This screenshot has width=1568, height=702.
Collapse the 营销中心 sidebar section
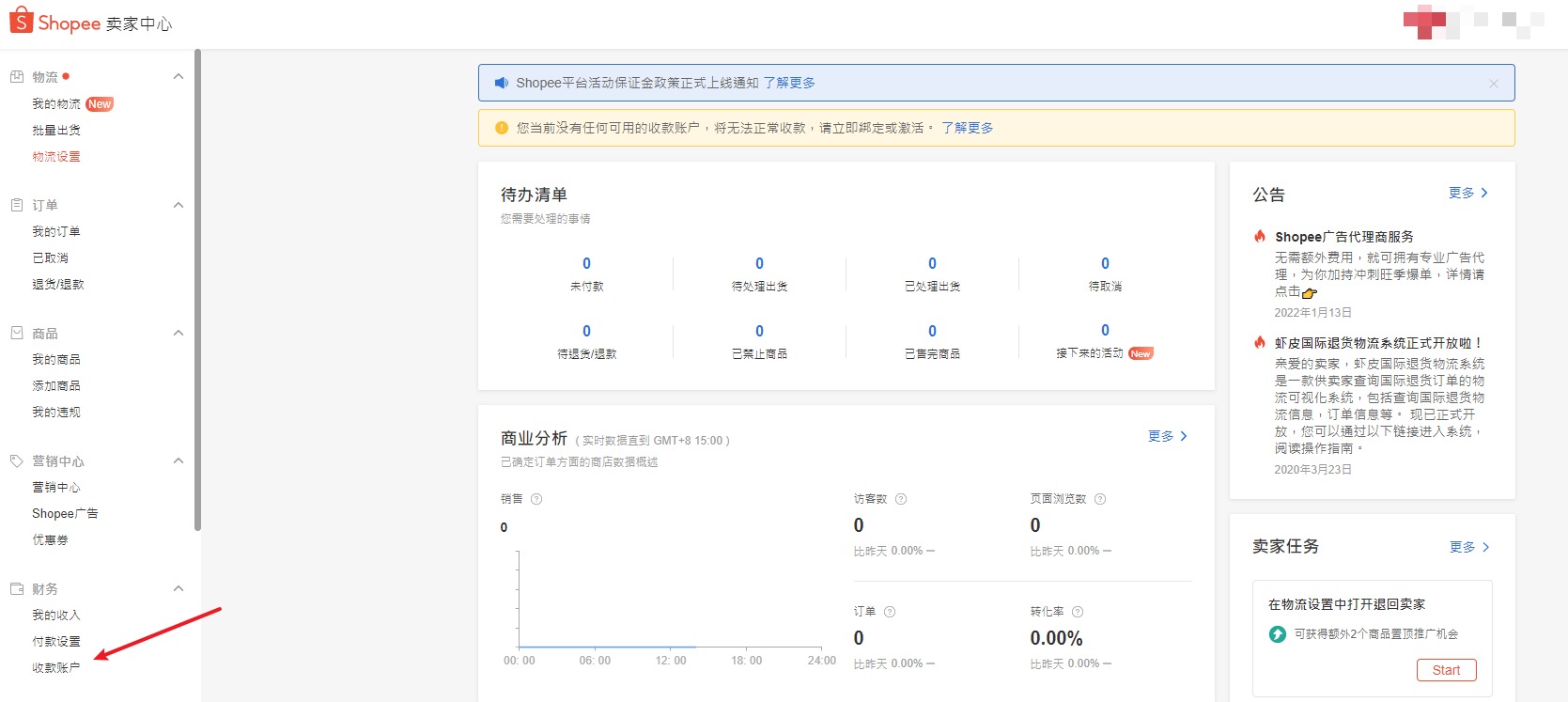[x=179, y=460]
